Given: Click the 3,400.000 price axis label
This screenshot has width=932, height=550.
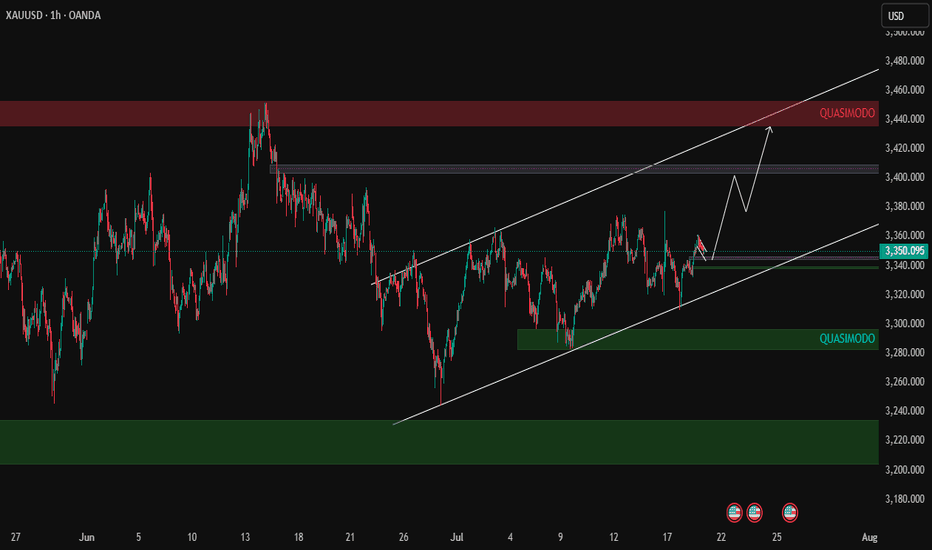Looking at the screenshot, I should (905, 177).
